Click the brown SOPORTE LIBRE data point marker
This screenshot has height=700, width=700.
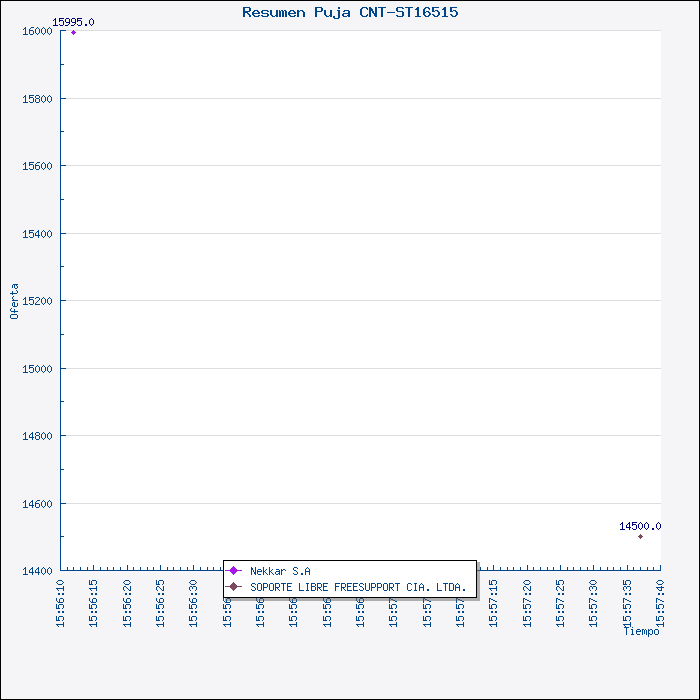pyautogui.click(x=640, y=537)
